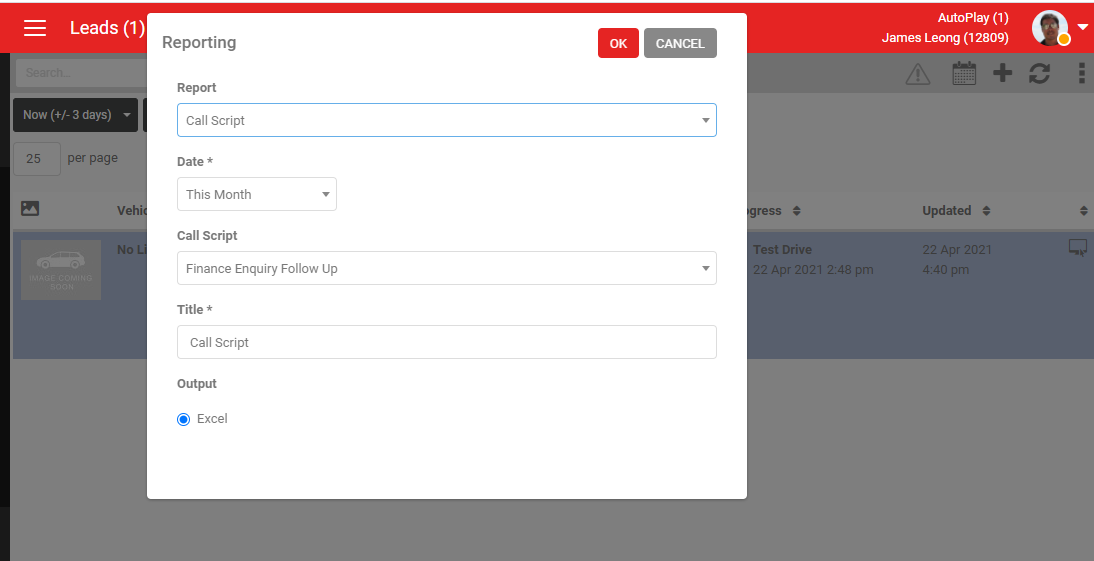
Task: Dismiss the Reporting dialog with CANCEL
Action: point(680,43)
